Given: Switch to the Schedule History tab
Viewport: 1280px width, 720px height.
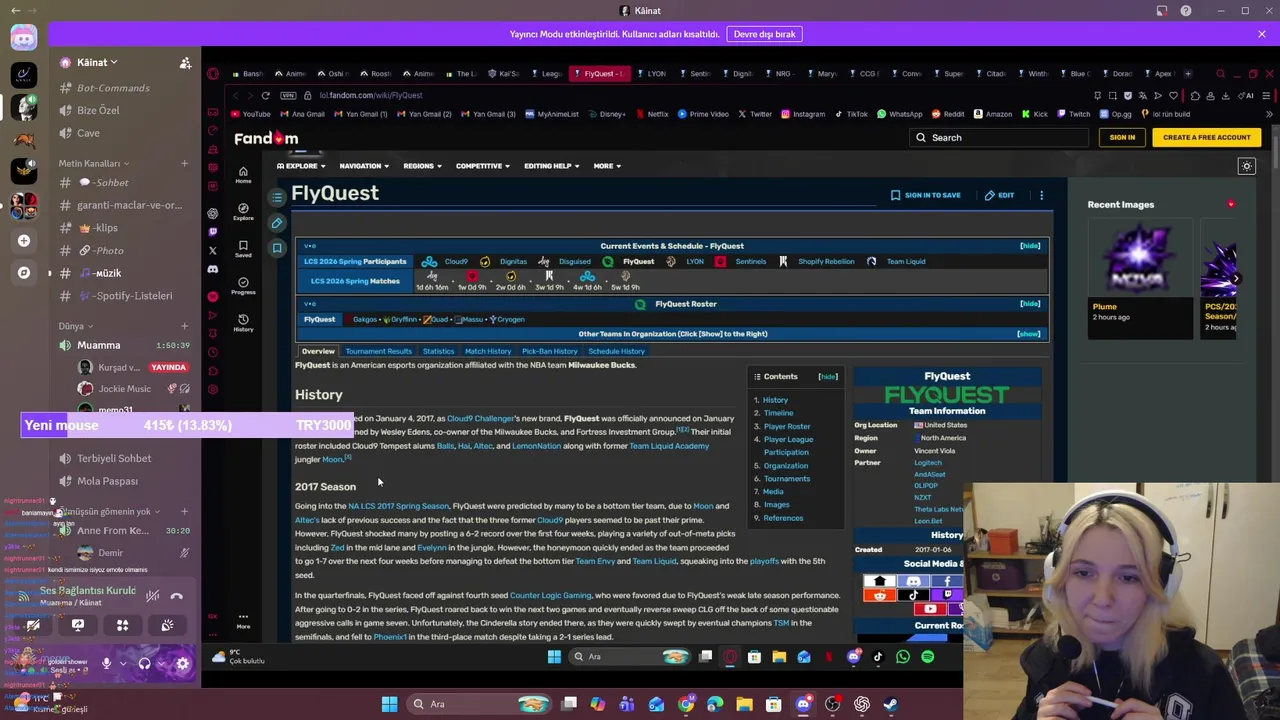Looking at the screenshot, I should pyautogui.click(x=616, y=351).
